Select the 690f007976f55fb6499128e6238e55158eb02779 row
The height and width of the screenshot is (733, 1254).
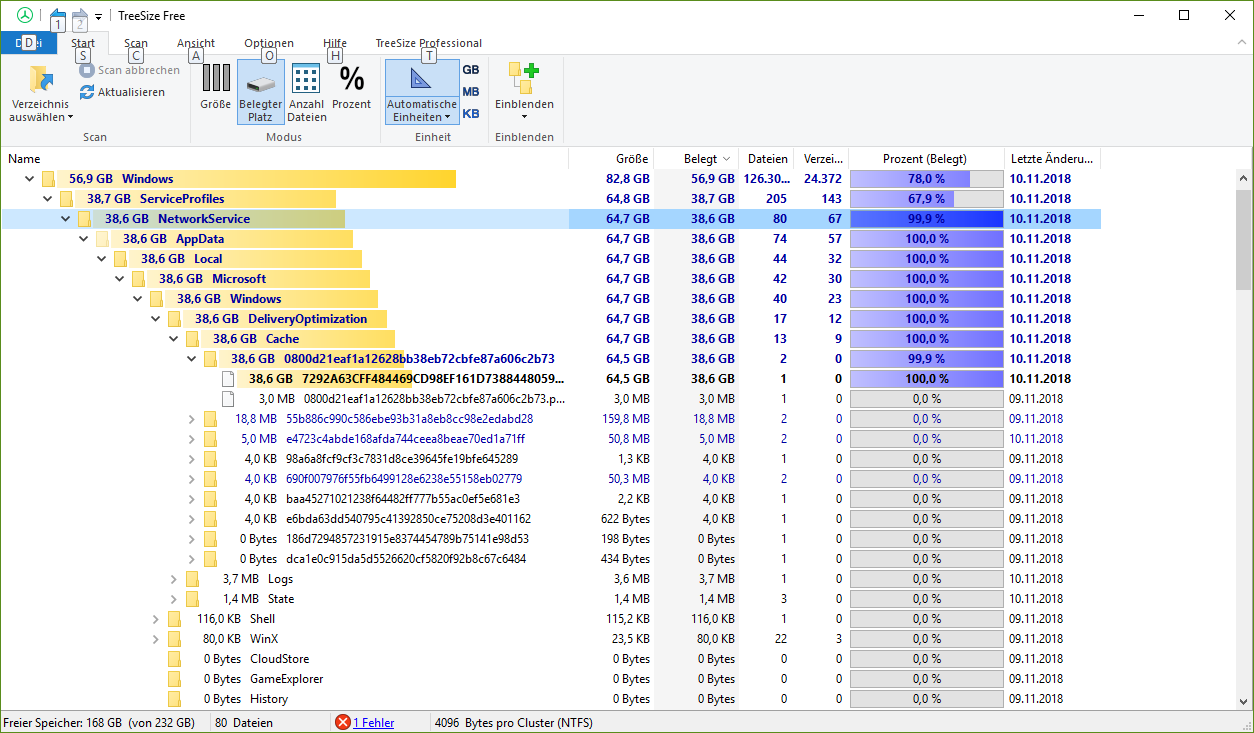(x=551, y=479)
